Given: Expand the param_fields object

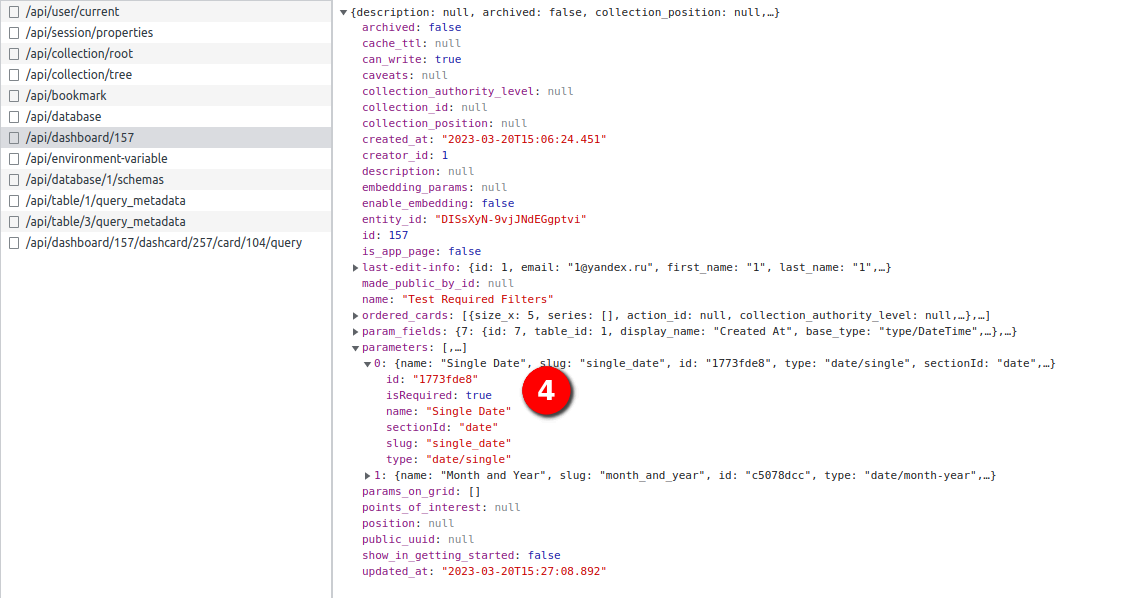Looking at the screenshot, I should tap(355, 331).
